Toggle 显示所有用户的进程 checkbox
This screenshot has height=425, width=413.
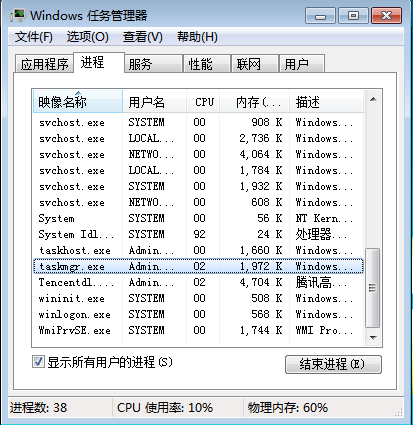coord(38,362)
